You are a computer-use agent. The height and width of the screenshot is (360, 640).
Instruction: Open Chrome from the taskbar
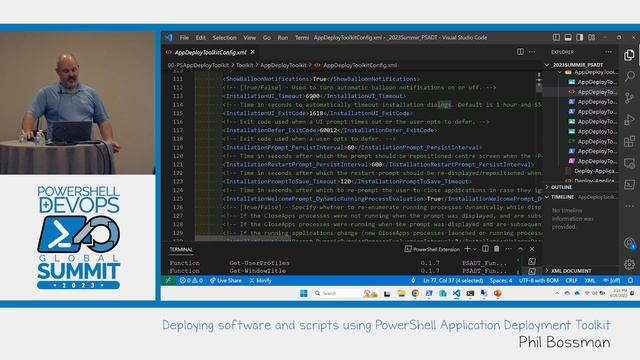pos(415,293)
